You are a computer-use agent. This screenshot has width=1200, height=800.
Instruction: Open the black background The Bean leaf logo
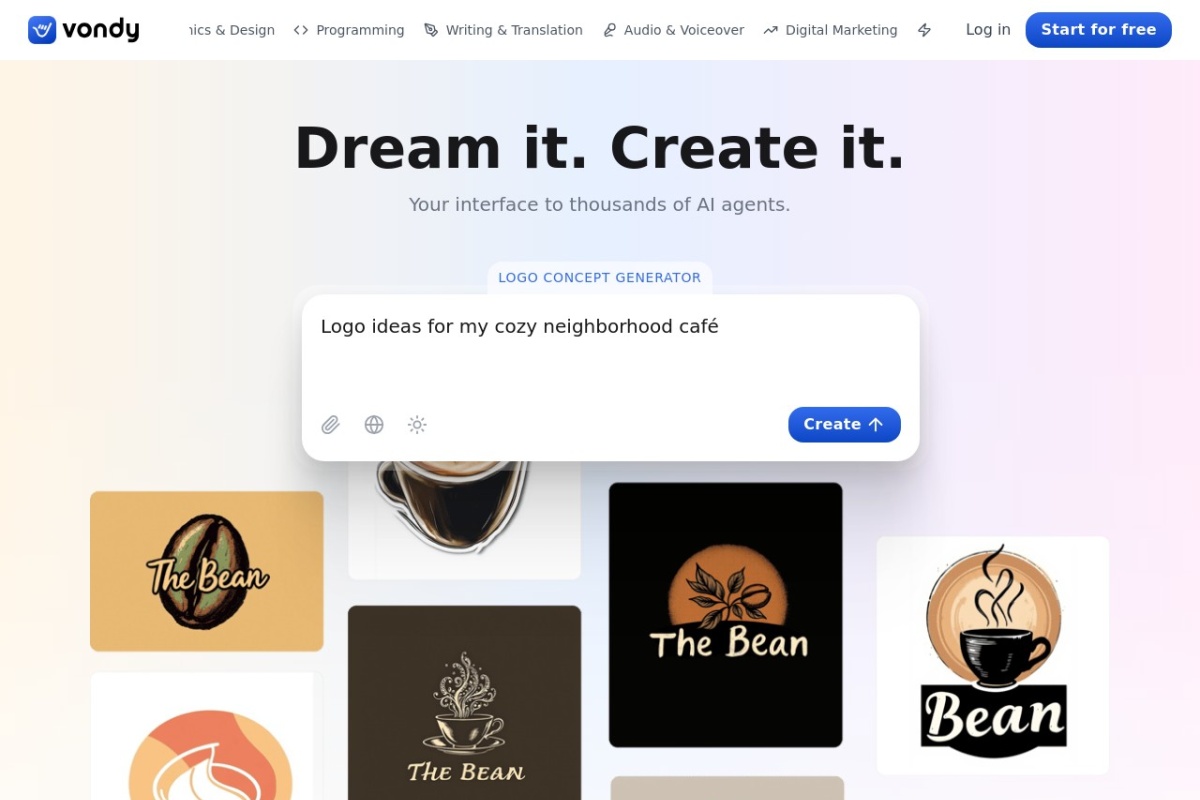pyautogui.click(x=726, y=615)
